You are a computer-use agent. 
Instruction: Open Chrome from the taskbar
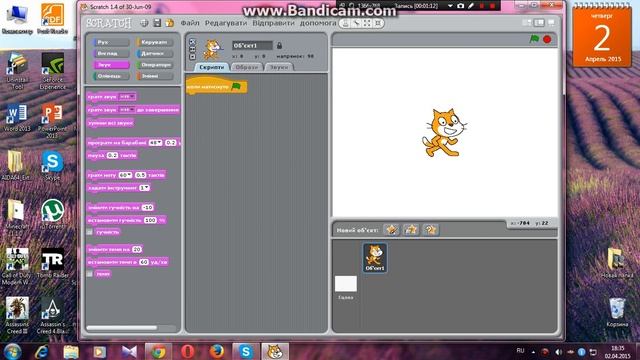coord(158,351)
